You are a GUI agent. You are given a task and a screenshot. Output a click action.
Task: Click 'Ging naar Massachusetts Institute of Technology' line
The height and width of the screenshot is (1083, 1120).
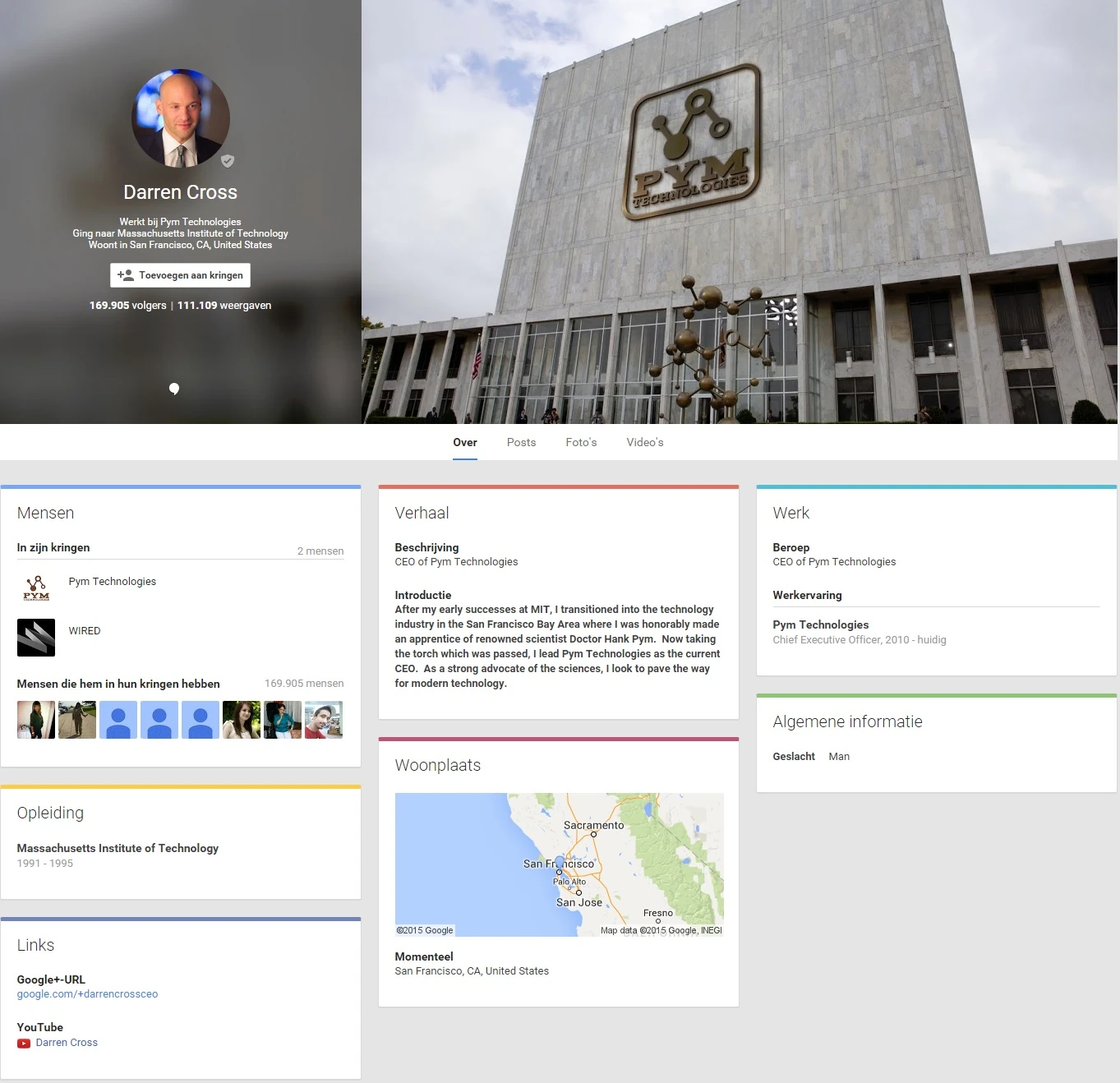coord(181,233)
